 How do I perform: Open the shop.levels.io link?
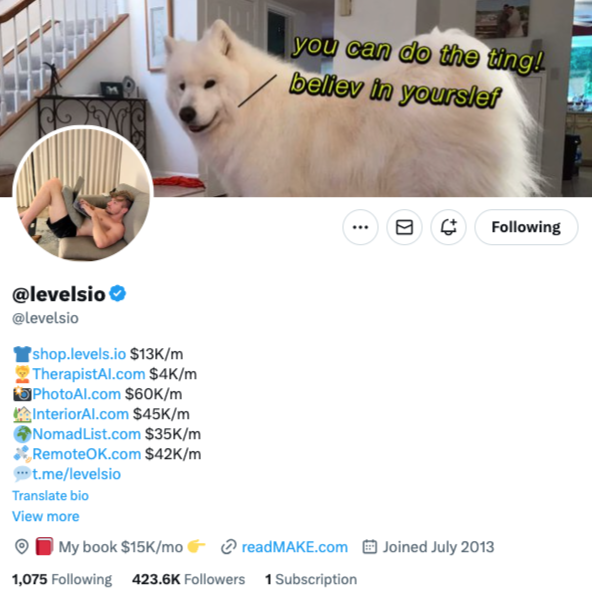click(x=79, y=354)
